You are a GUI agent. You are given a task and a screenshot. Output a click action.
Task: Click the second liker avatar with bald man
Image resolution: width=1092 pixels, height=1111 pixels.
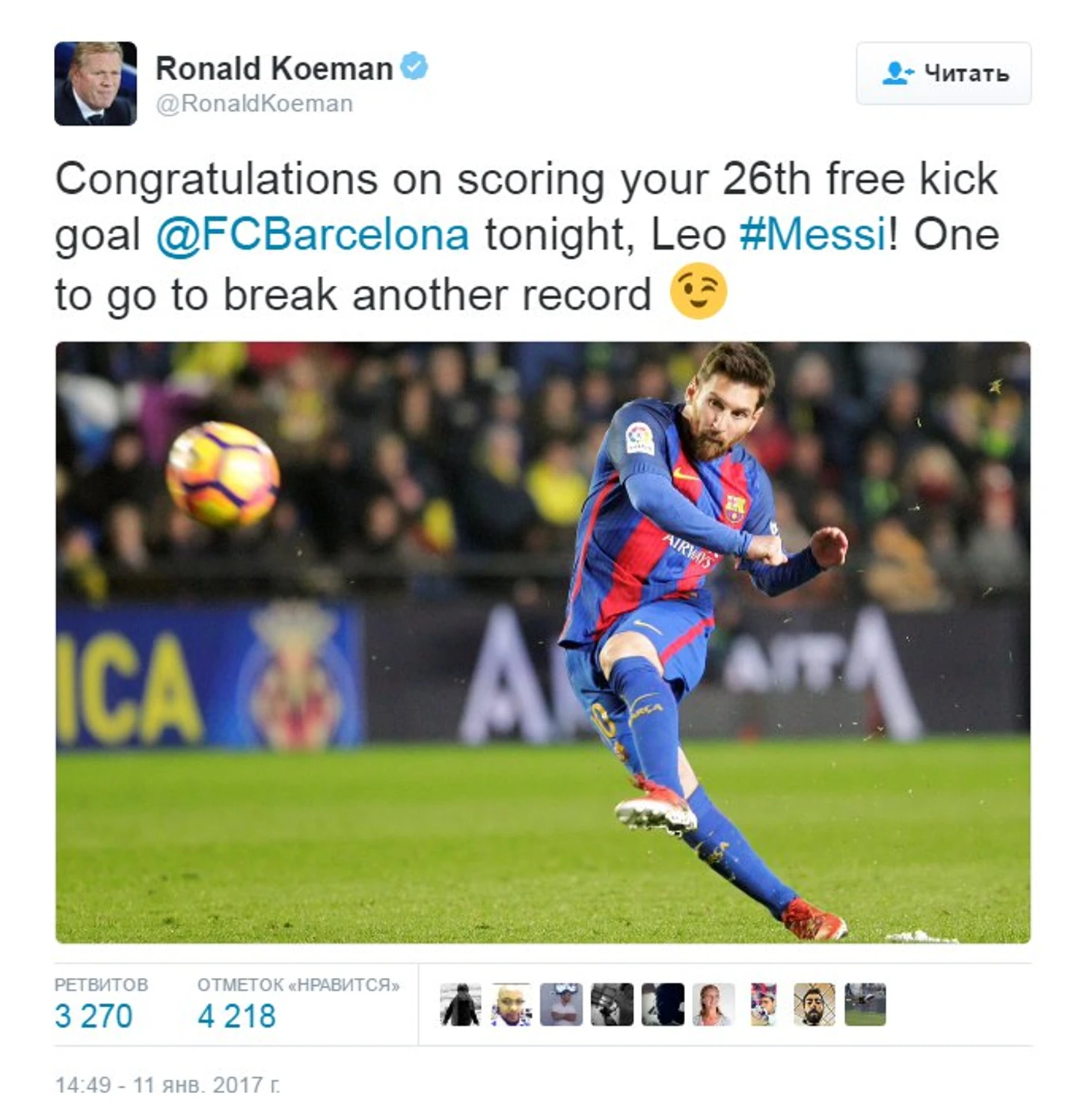(x=511, y=1004)
